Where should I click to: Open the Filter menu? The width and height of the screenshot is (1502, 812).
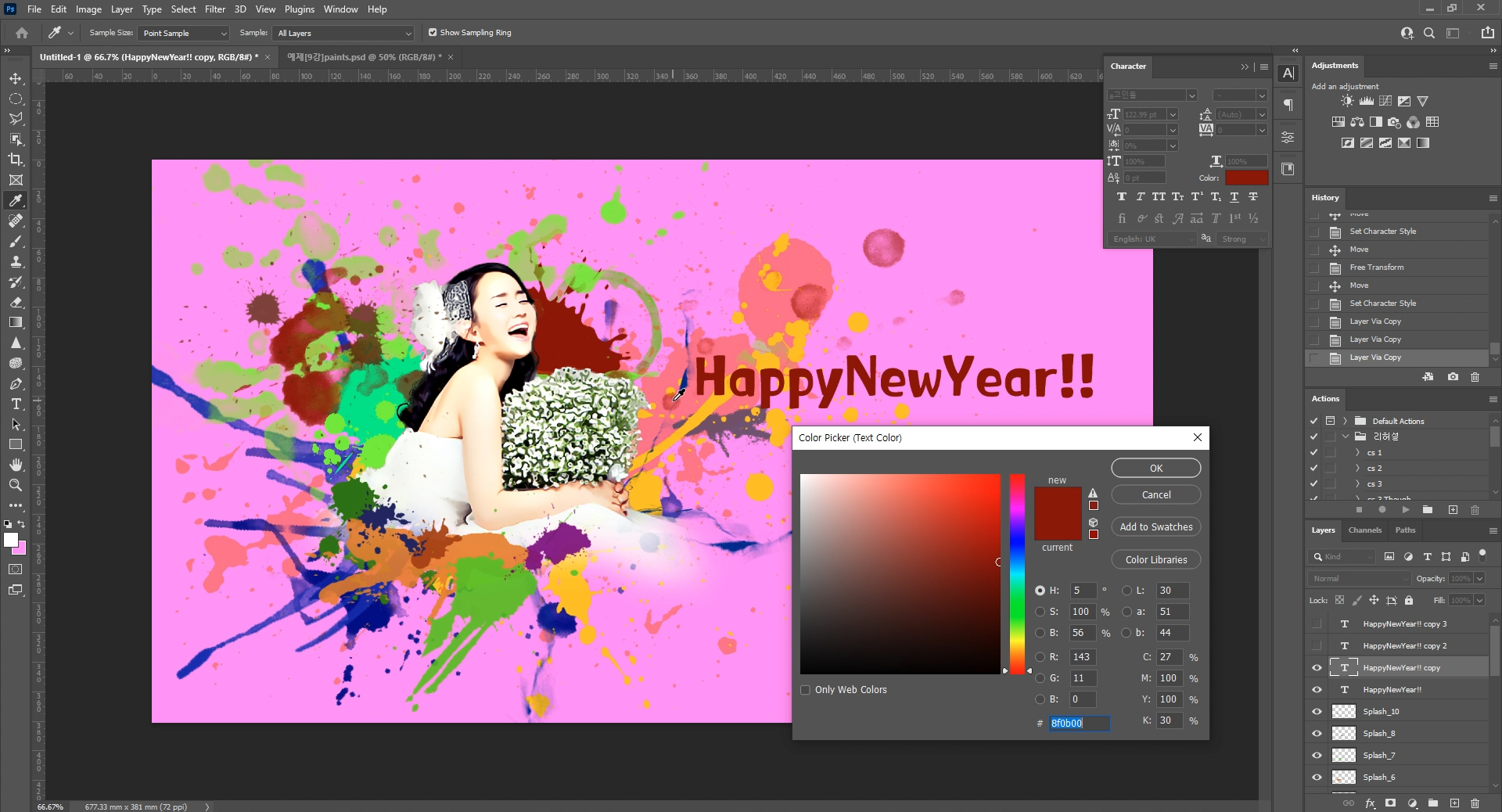pyautogui.click(x=215, y=9)
